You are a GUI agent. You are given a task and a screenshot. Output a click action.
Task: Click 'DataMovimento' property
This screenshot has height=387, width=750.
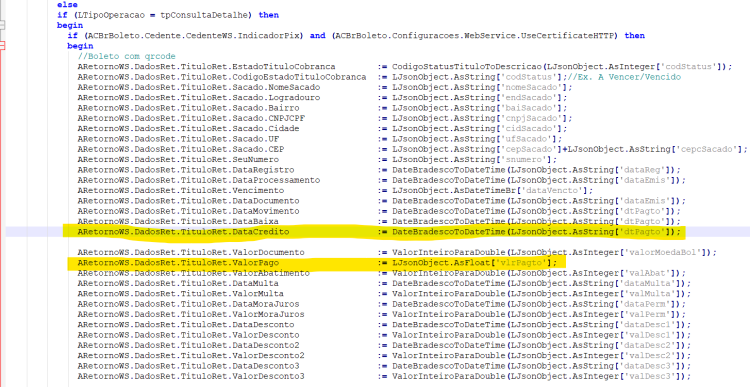(x=266, y=211)
